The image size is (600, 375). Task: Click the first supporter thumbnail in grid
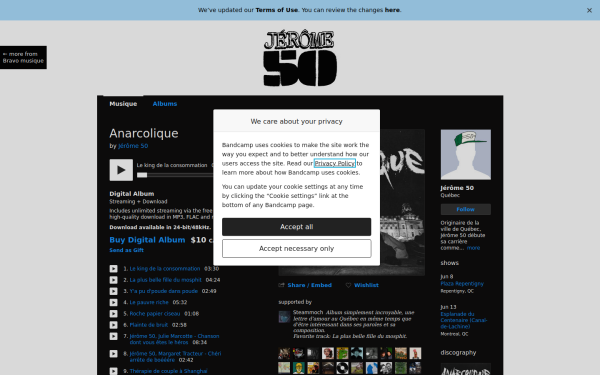[x=284, y=353]
